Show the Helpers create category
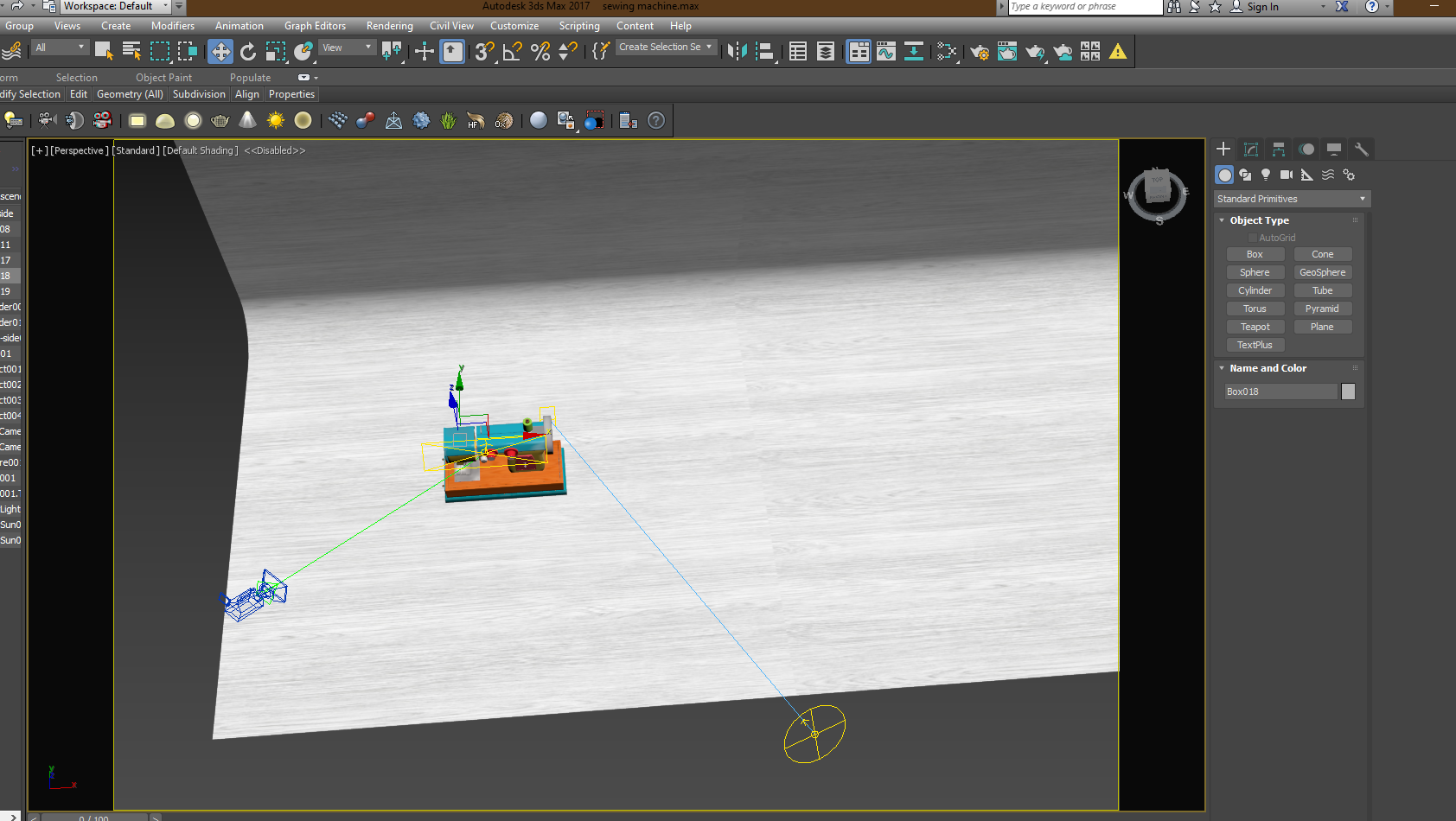This screenshot has height=821, width=1456. (1307, 175)
